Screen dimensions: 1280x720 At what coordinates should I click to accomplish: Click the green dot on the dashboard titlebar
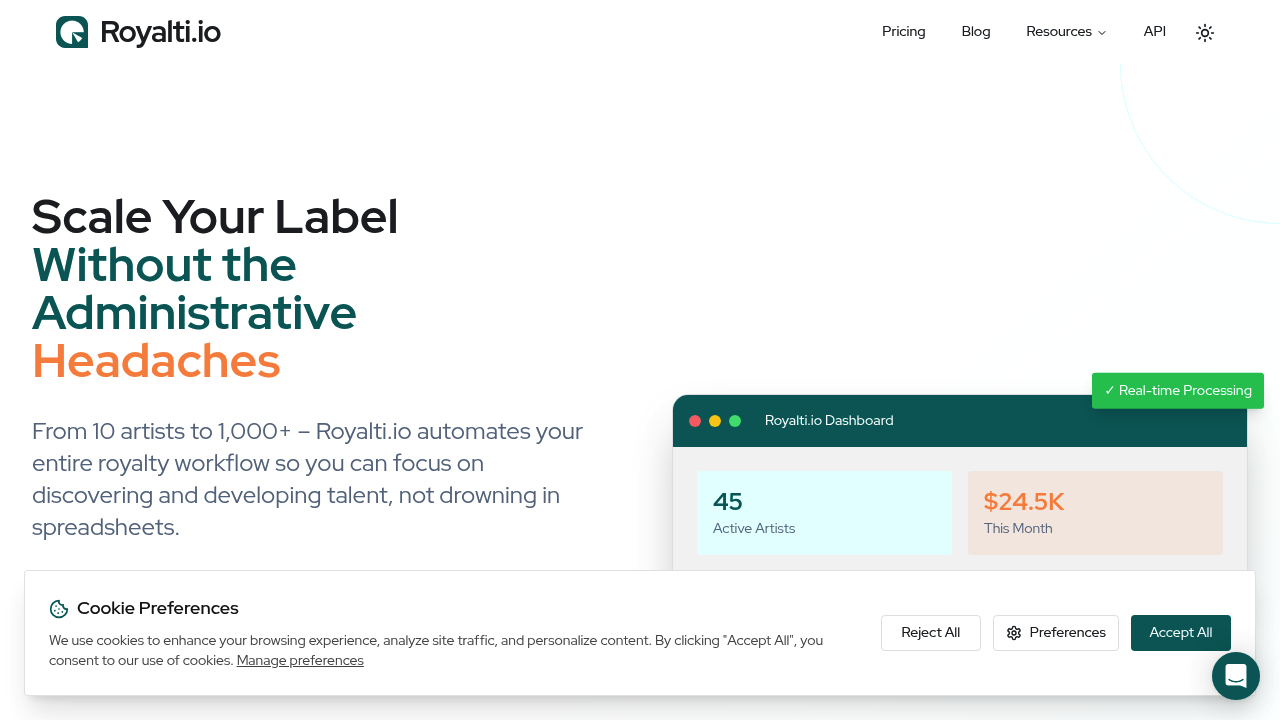pyautogui.click(x=735, y=421)
